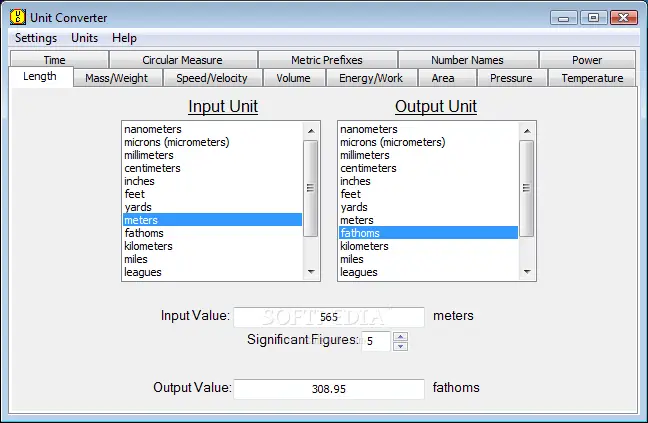Maximize the Unit Converter window
This screenshot has height=423, width=648.
point(593,18)
